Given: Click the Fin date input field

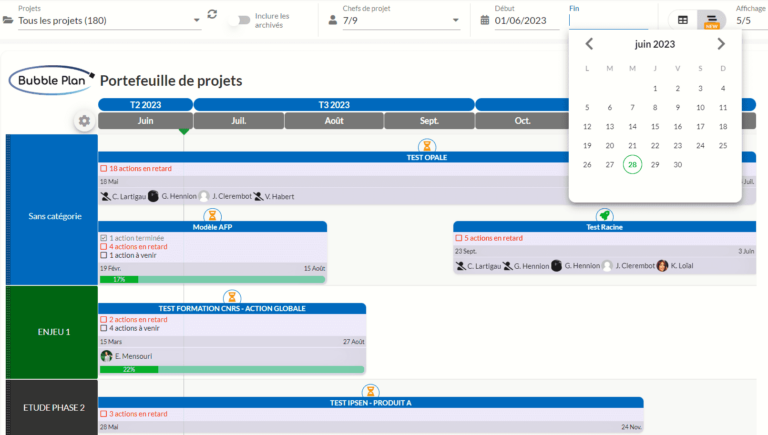Looking at the screenshot, I should (608, 21).
